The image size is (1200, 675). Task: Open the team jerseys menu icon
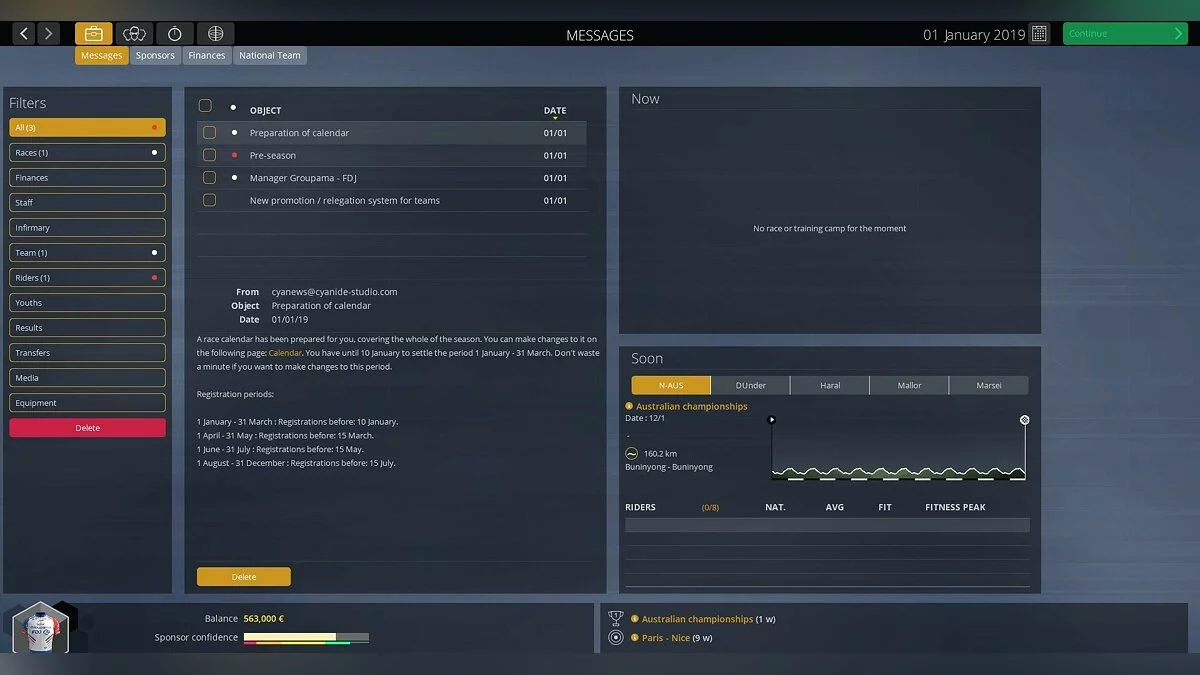134,34
